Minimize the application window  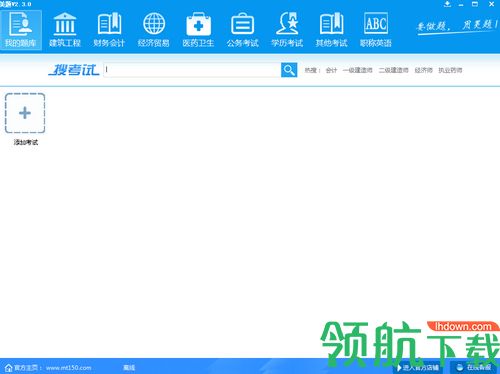pos(461,4)
